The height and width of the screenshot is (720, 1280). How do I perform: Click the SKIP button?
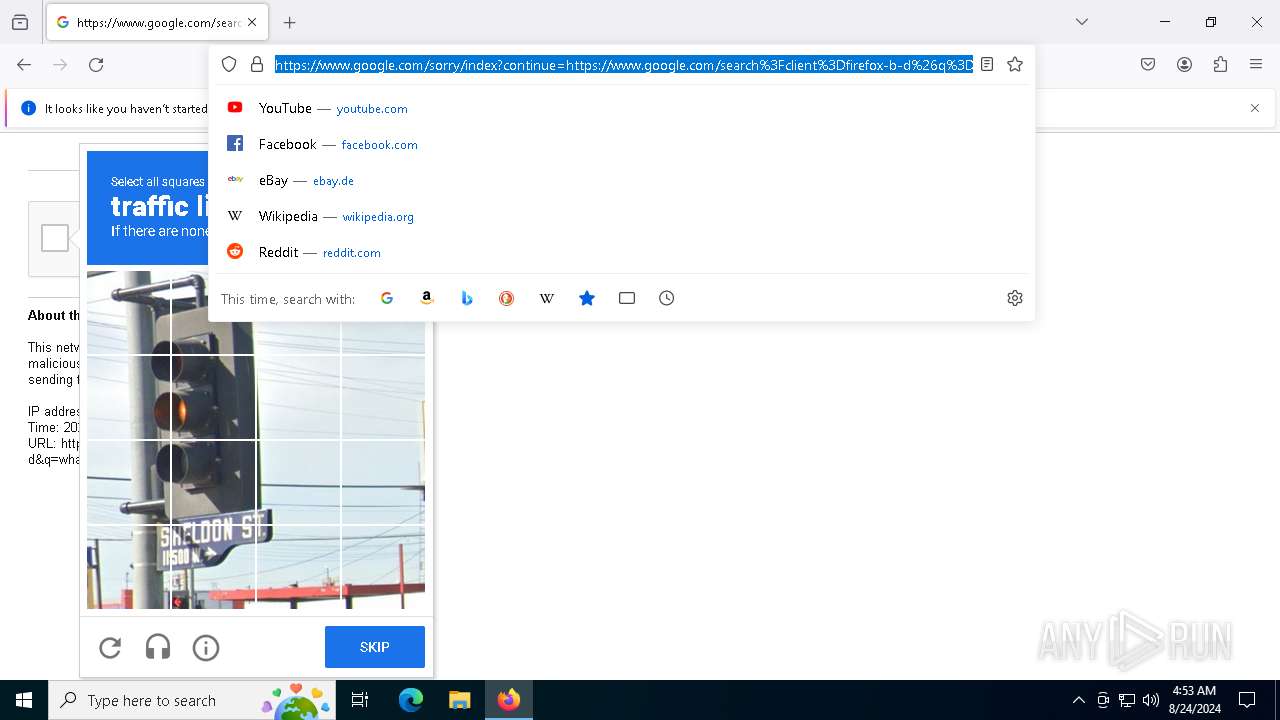[375, 647]
